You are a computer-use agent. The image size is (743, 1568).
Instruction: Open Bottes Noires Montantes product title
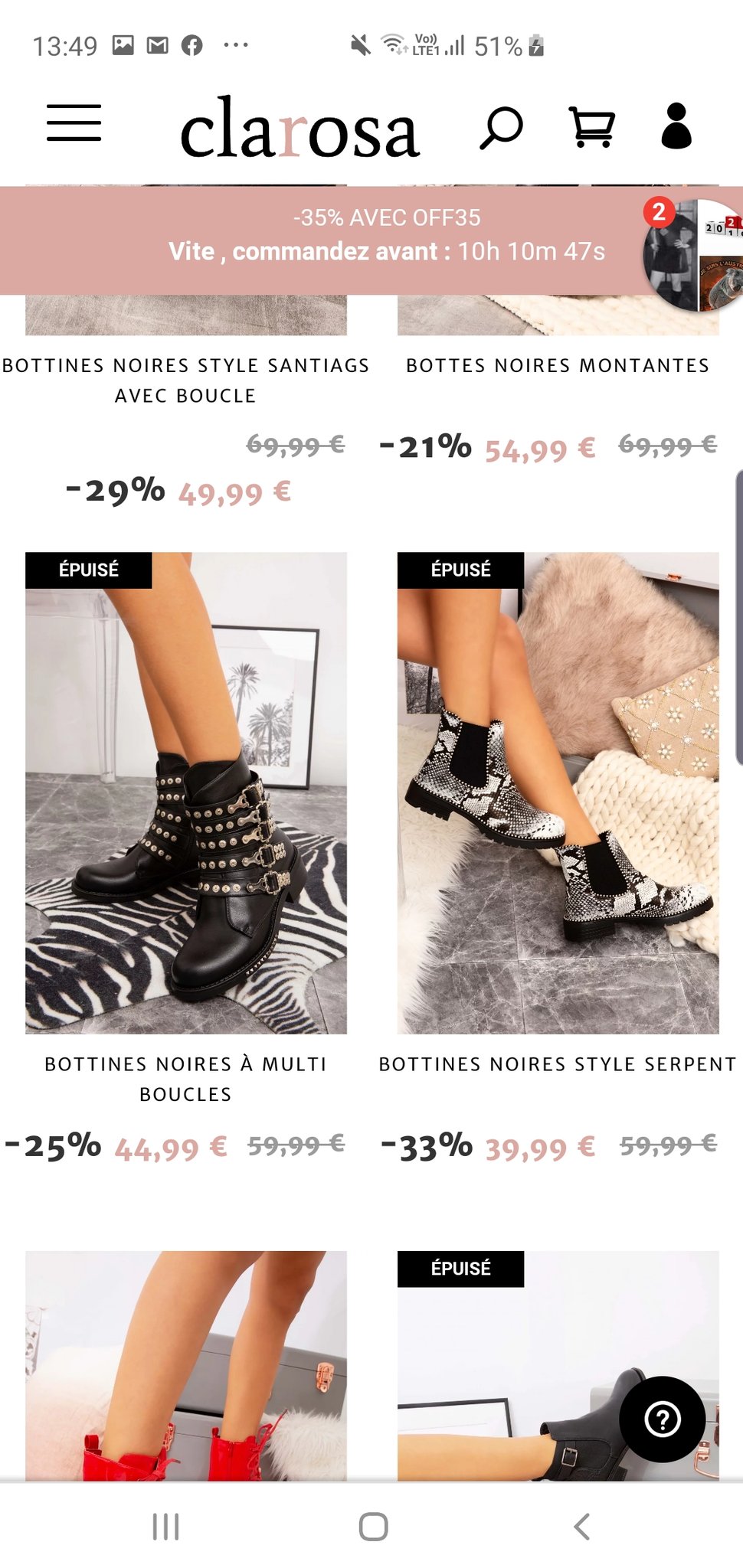(x=558, y=365)
